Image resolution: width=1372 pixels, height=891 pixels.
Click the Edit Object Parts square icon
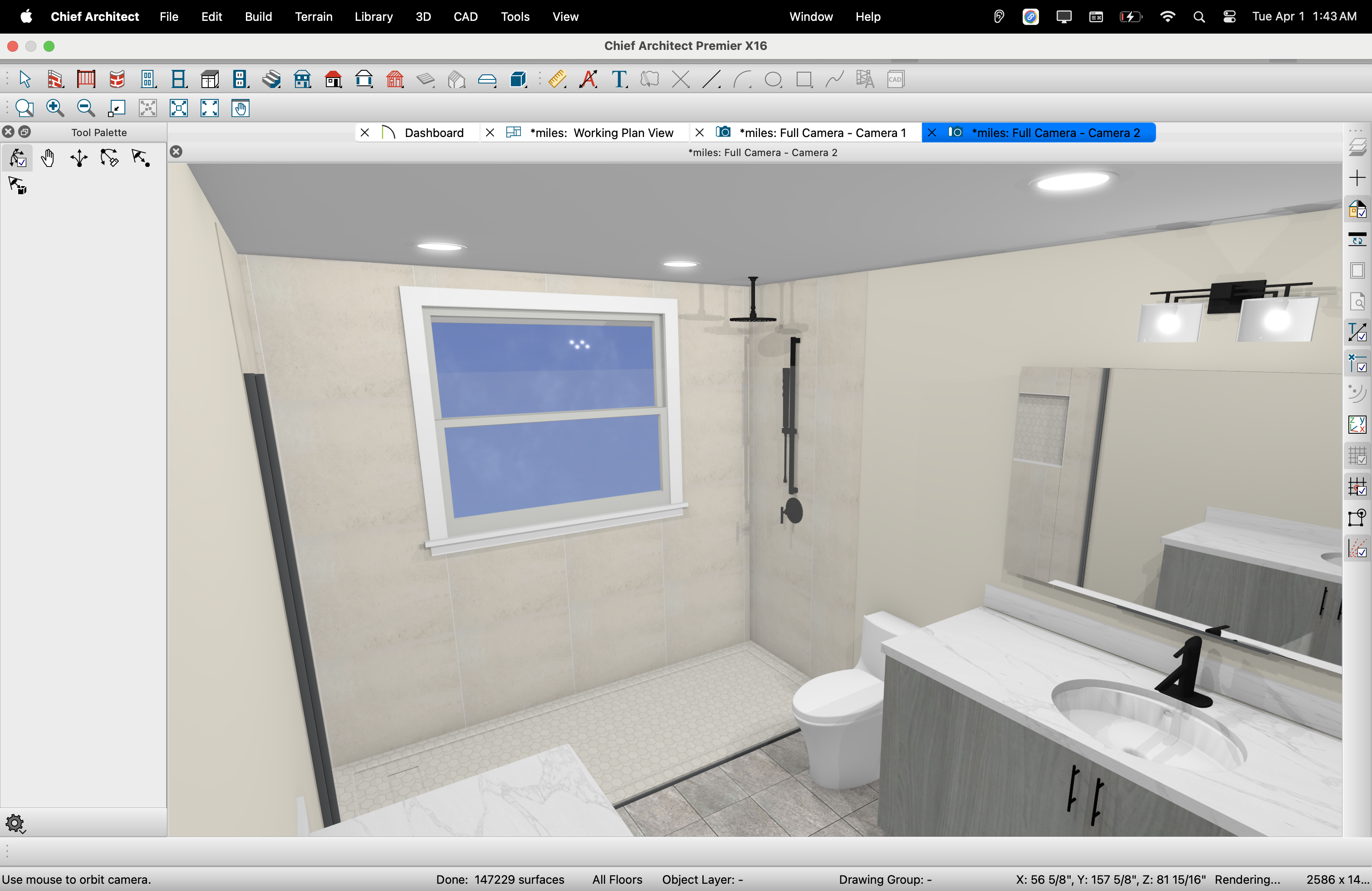pyautogui.click(x=1357, y=518)
